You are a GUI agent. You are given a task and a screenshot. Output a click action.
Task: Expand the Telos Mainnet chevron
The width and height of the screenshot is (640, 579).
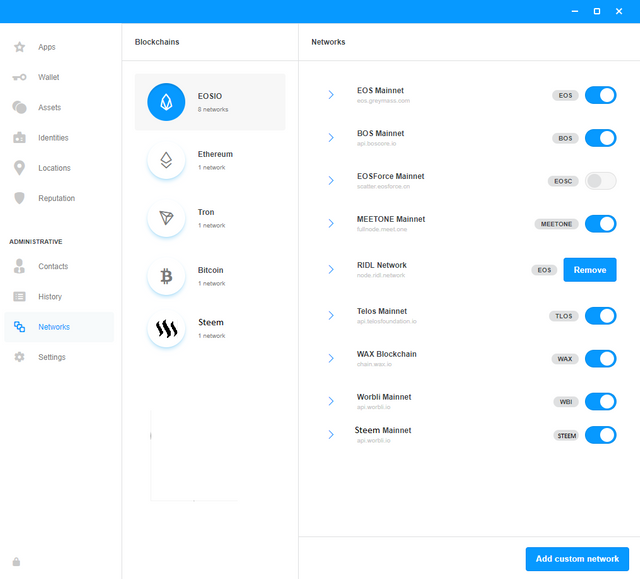(x=331, y=315)
